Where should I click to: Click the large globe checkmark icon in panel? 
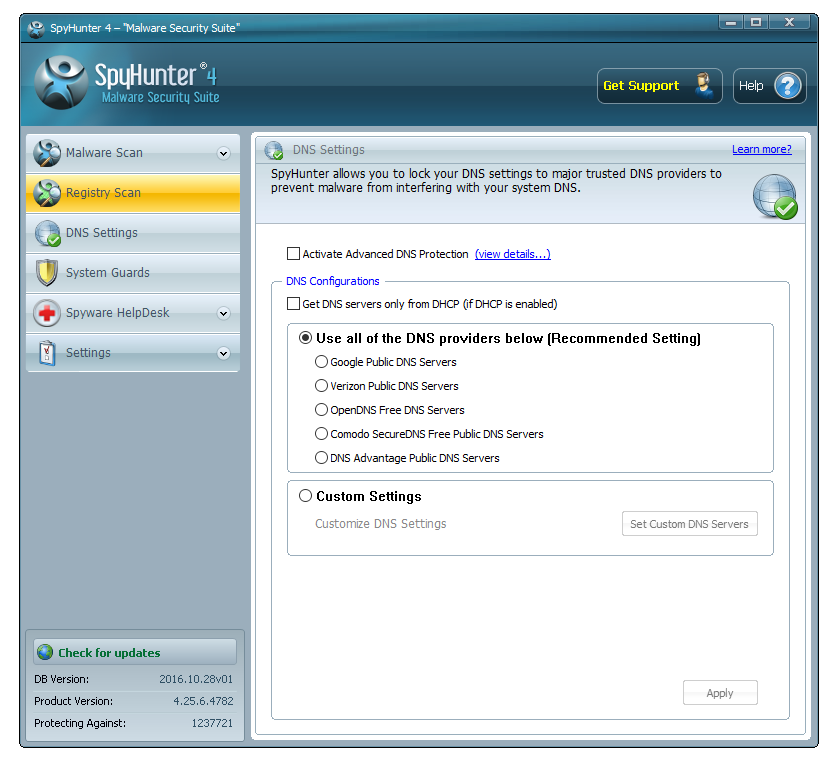point(775,196)
